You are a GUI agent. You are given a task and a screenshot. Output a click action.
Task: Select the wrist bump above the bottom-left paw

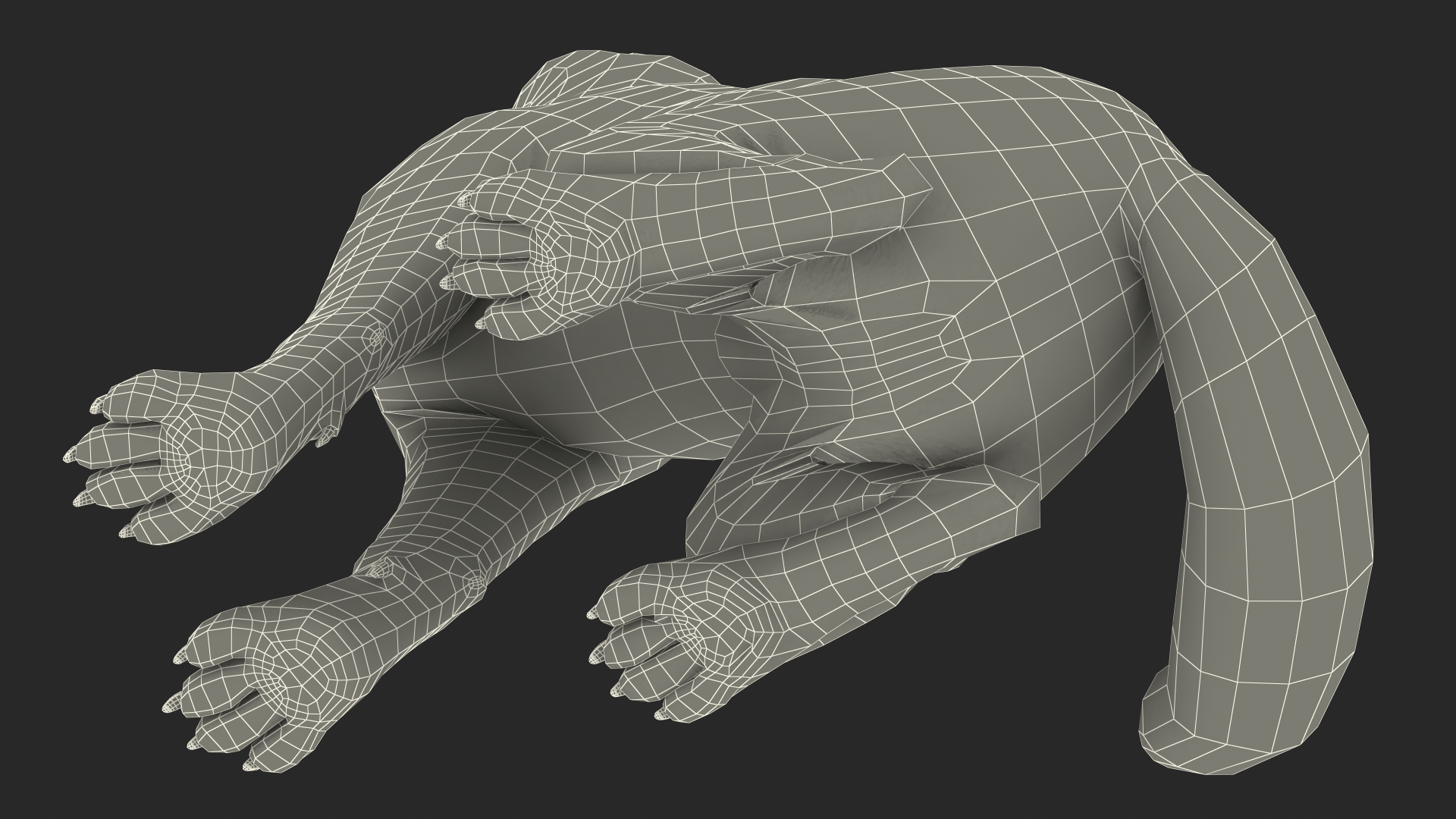coord(381,567)
